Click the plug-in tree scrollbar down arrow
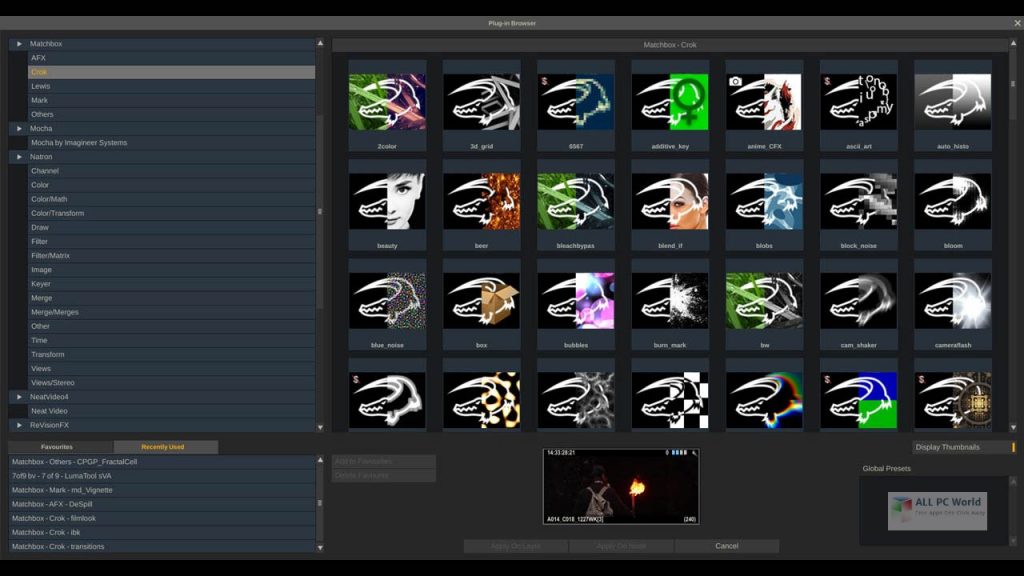 (x=320, y=428)
